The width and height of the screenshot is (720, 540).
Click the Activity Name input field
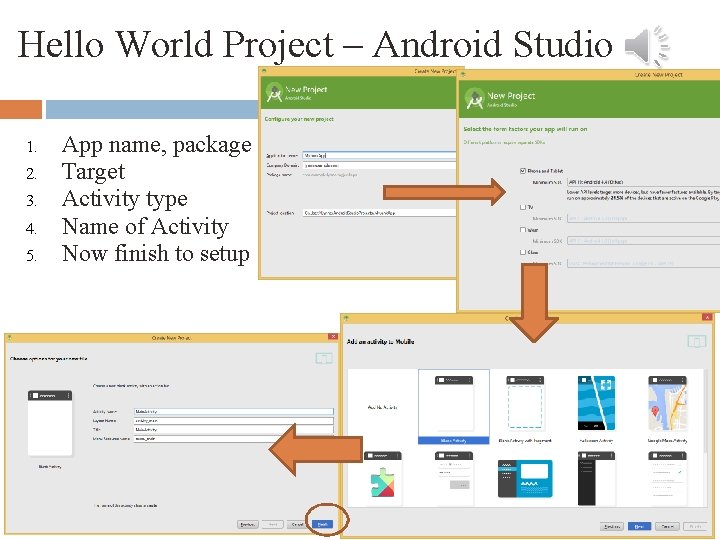click(234, 411)
